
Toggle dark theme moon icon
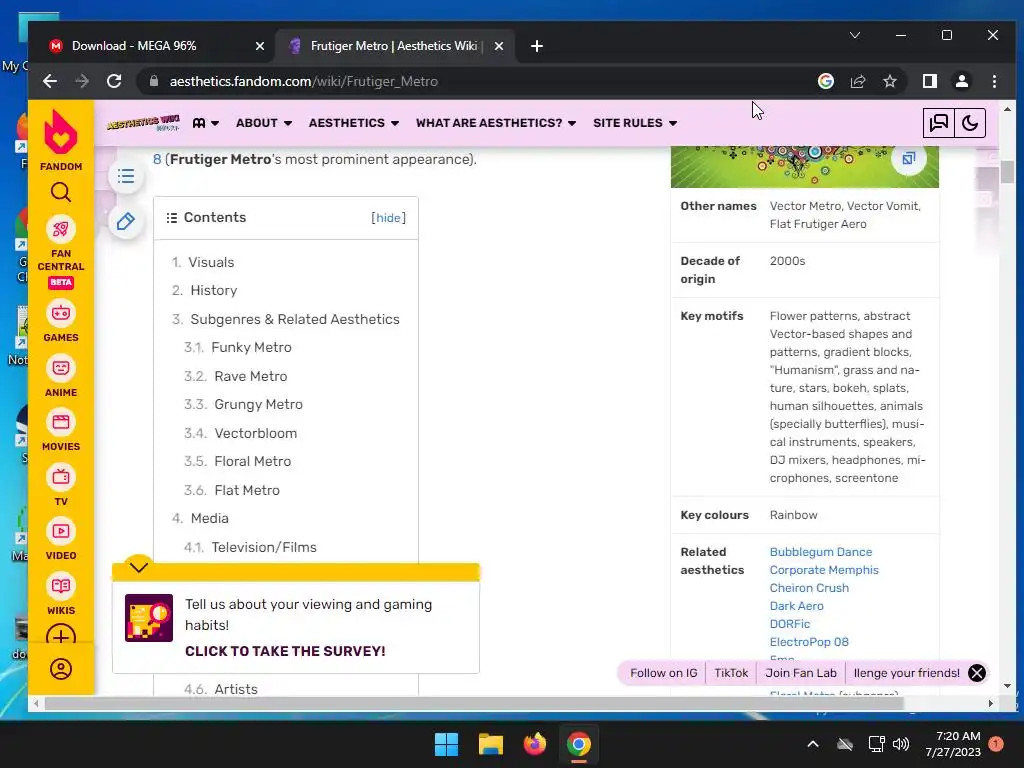coord(970,123)
